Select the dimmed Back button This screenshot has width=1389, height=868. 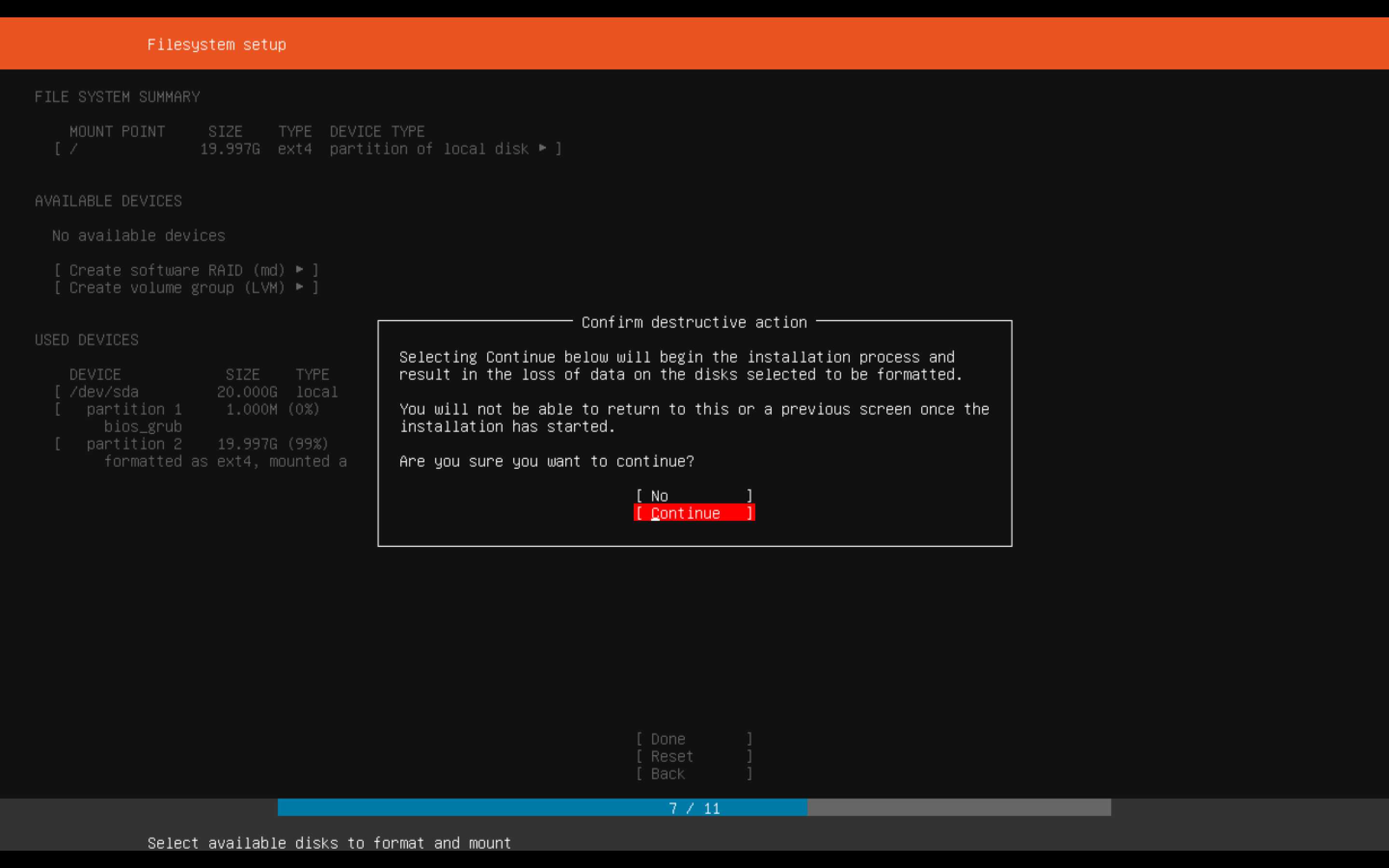[694, 773]
